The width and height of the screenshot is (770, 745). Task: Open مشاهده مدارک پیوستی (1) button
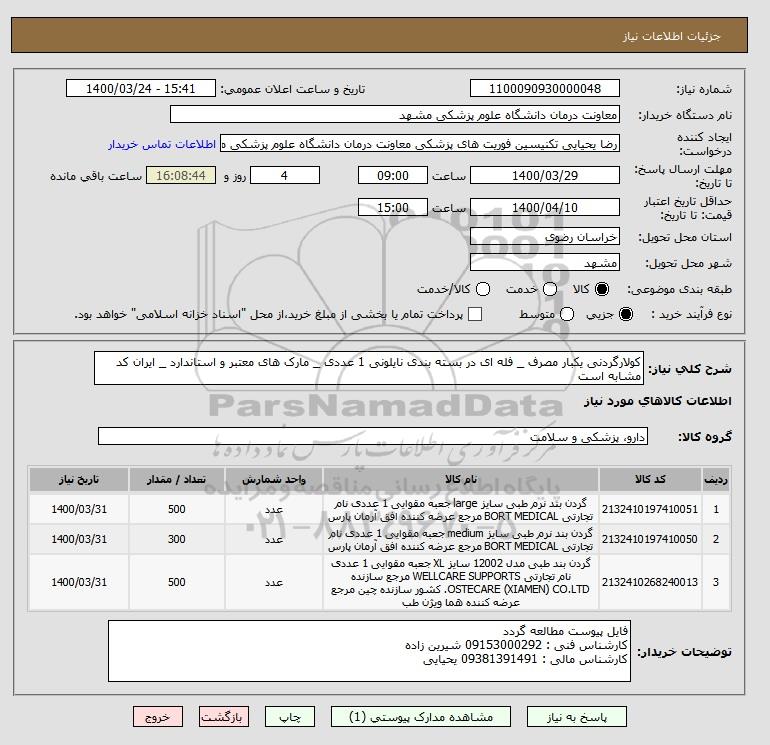coord(420,717)
